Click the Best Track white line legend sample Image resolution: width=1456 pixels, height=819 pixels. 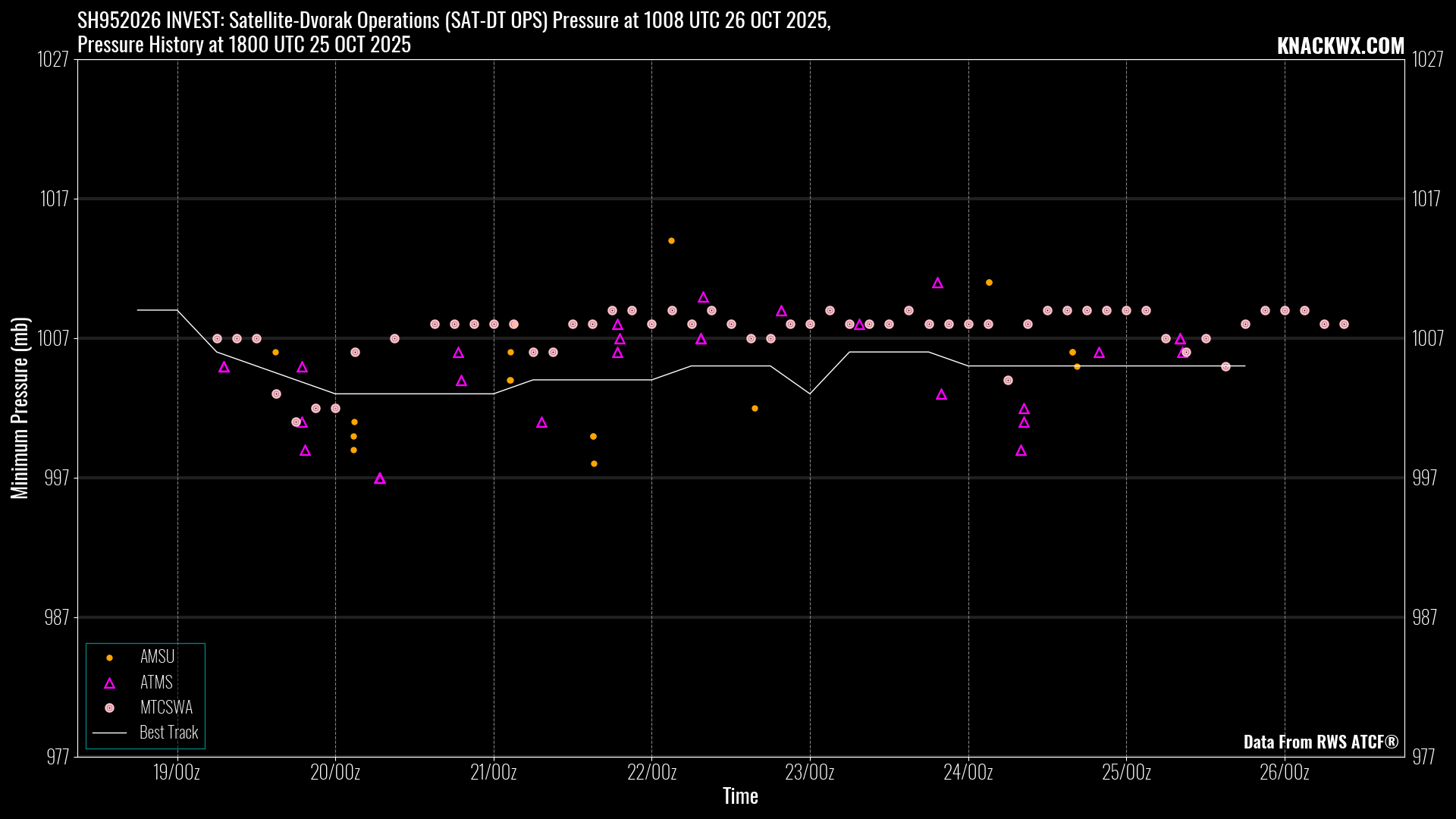109,733
